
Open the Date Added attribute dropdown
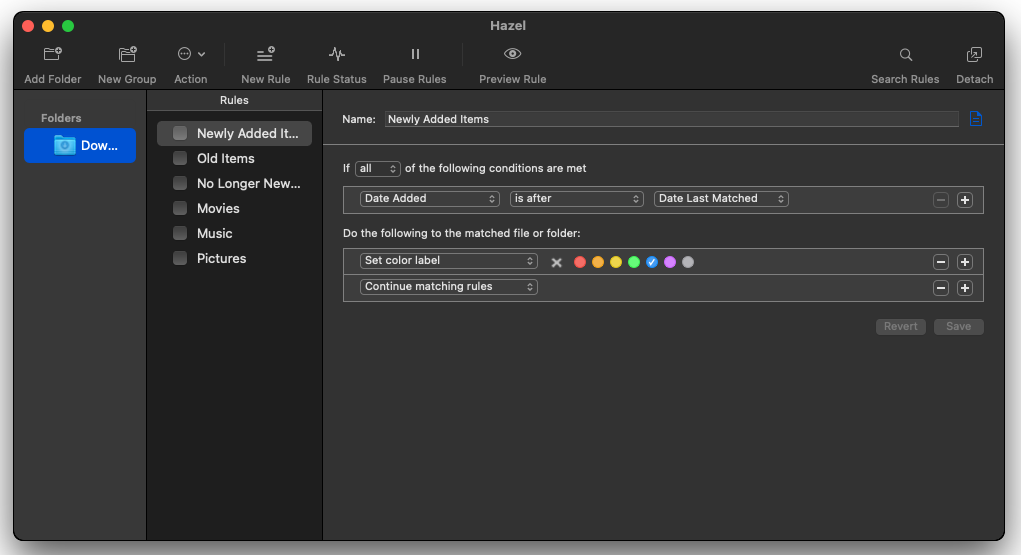point(430,199)
